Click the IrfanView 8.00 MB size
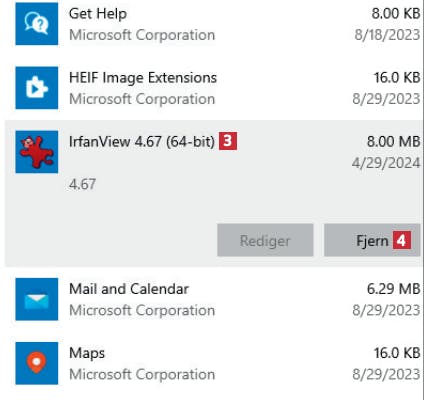424x400 pixels. click(x=393, y=141)
